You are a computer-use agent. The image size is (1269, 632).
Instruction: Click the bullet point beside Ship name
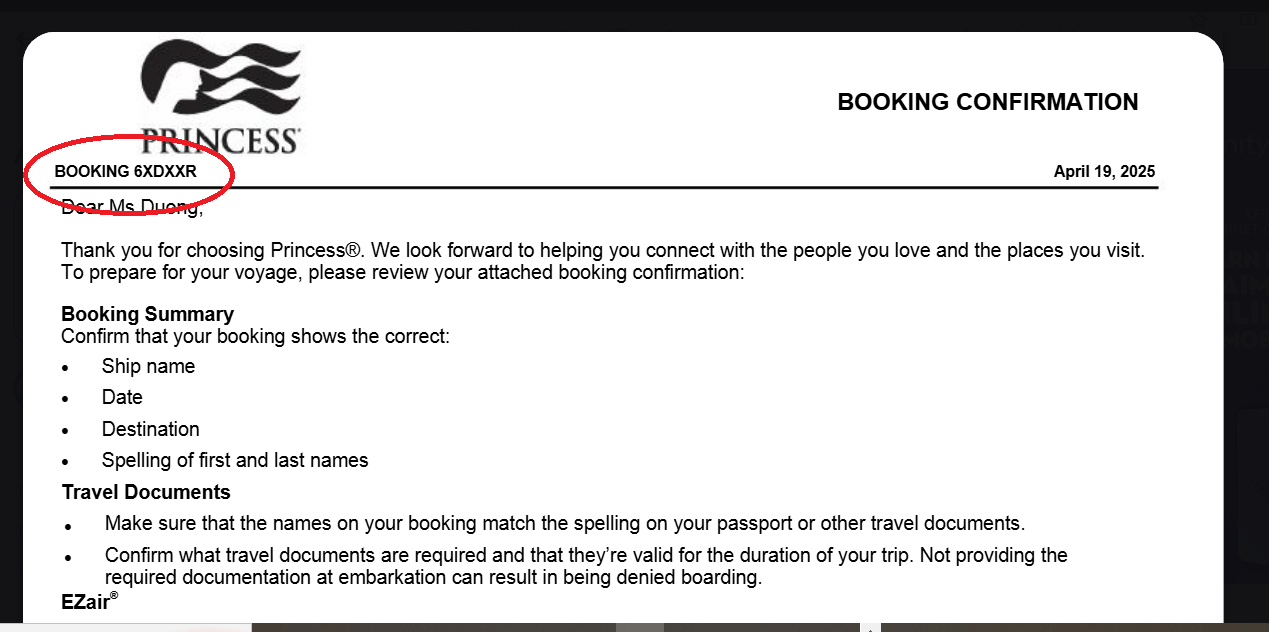click(66, 368)
